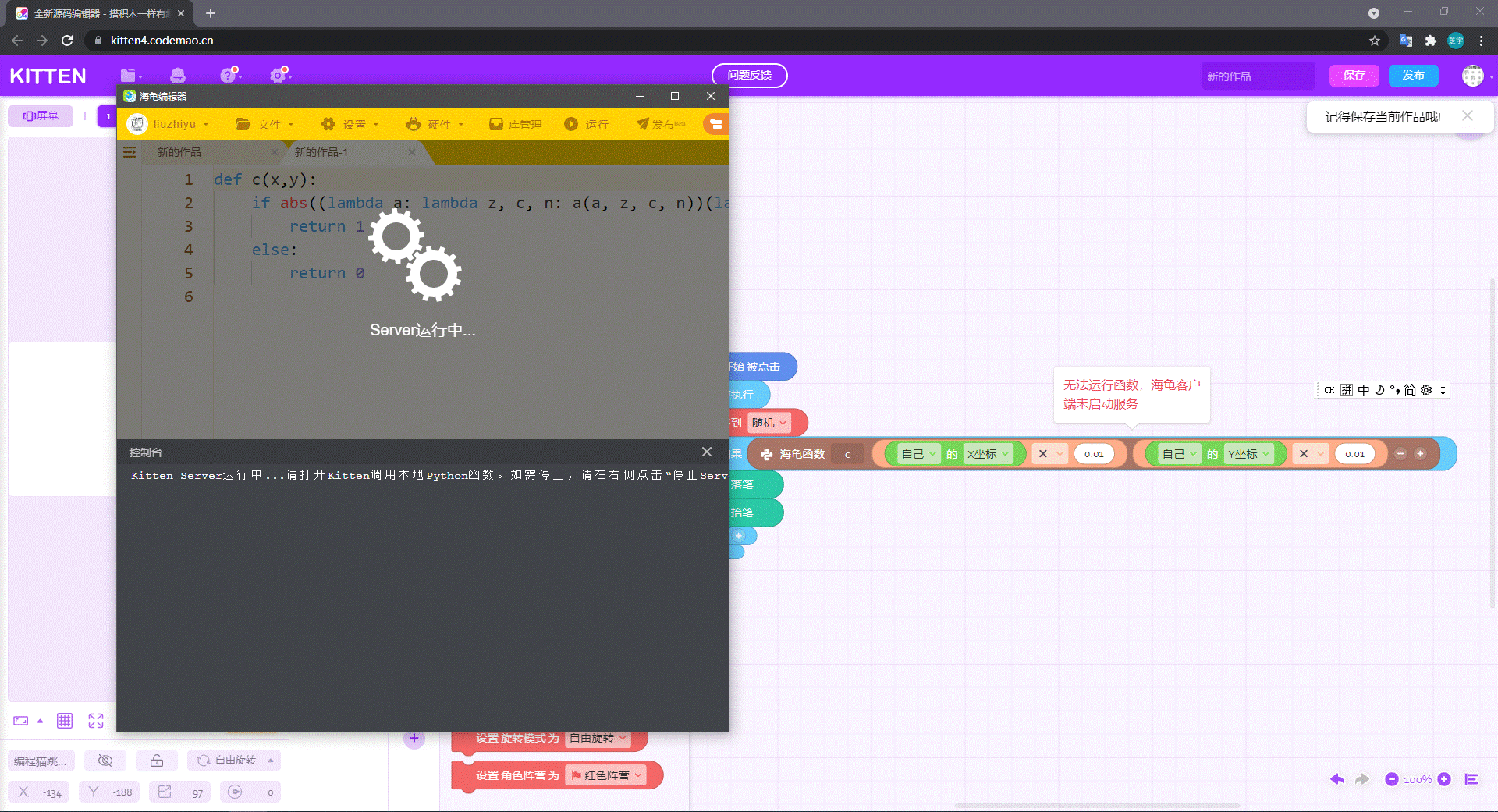This screenshot has height=812, width=1498.
Task: Open the 硬件 hardware menu
Action: click(x=435, y=124)
